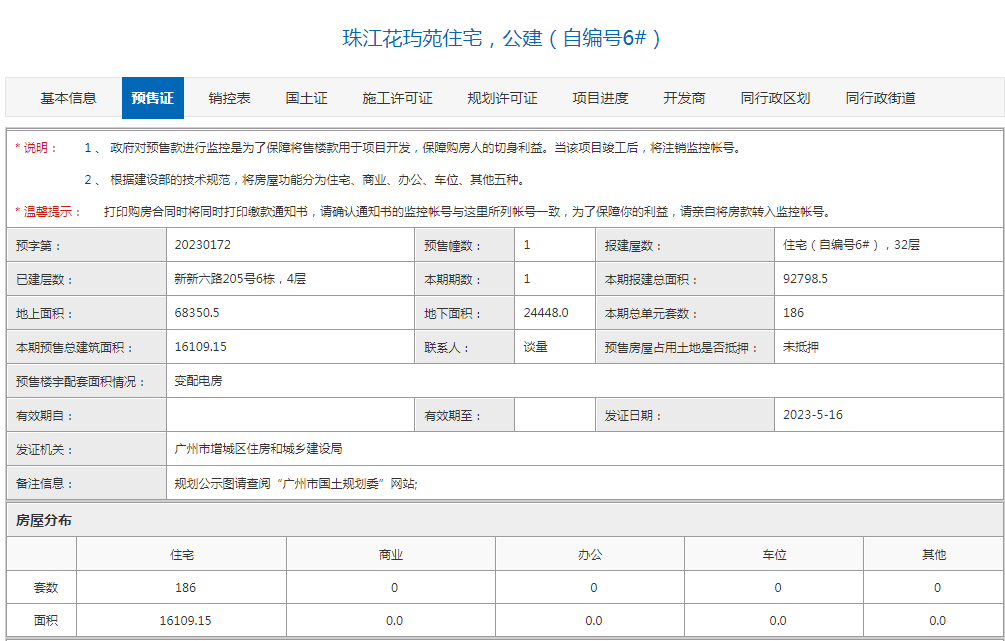Check the 项目进度 tab
Viewport: 1005px width, 641px height.
(599, 97)
